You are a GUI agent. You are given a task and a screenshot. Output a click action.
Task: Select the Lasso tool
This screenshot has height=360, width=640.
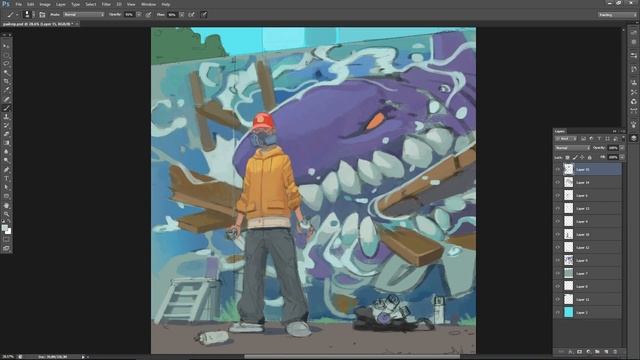[6, 64]
